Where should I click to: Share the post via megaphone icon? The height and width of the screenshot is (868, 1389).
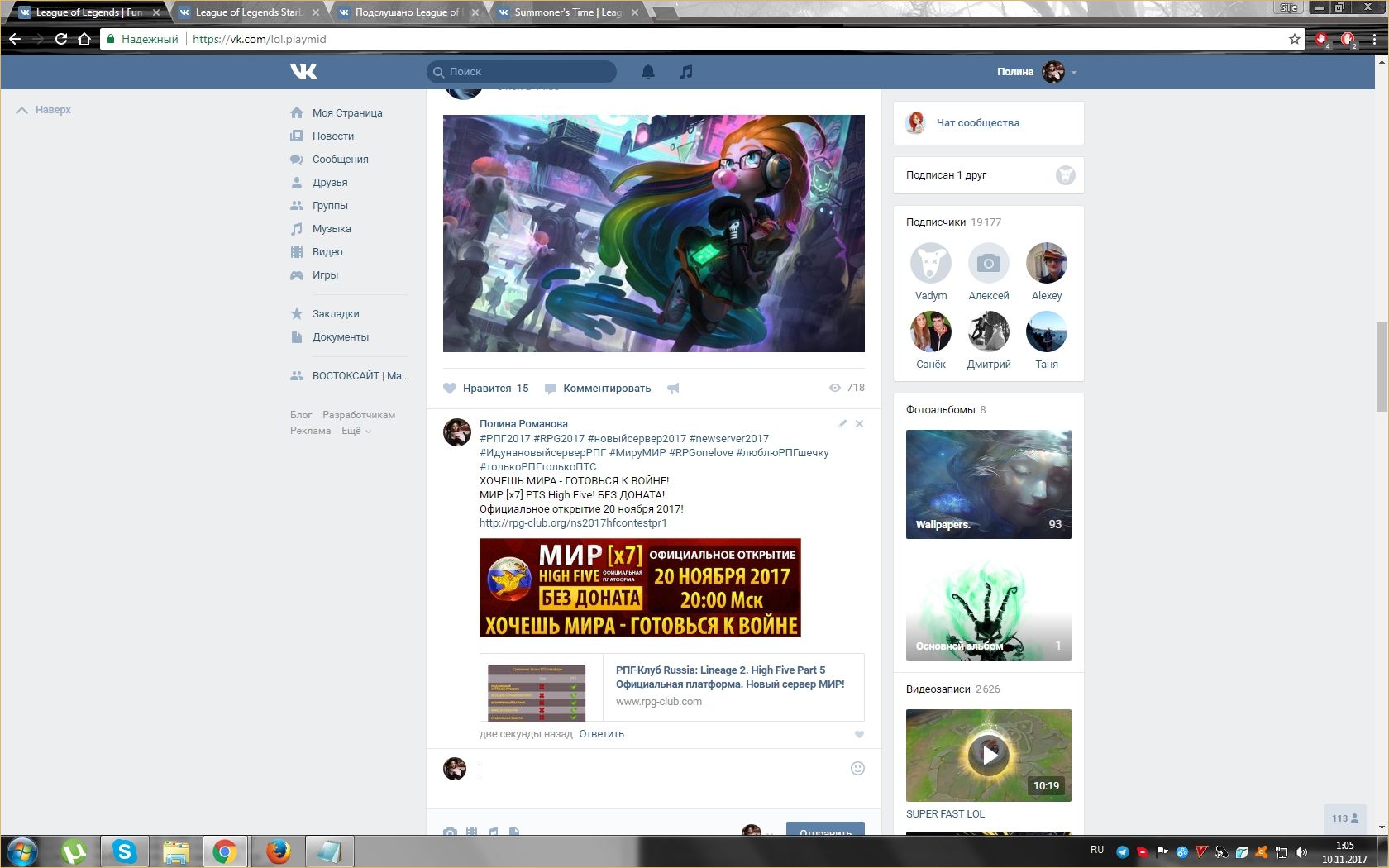click(x=673, y=389)
